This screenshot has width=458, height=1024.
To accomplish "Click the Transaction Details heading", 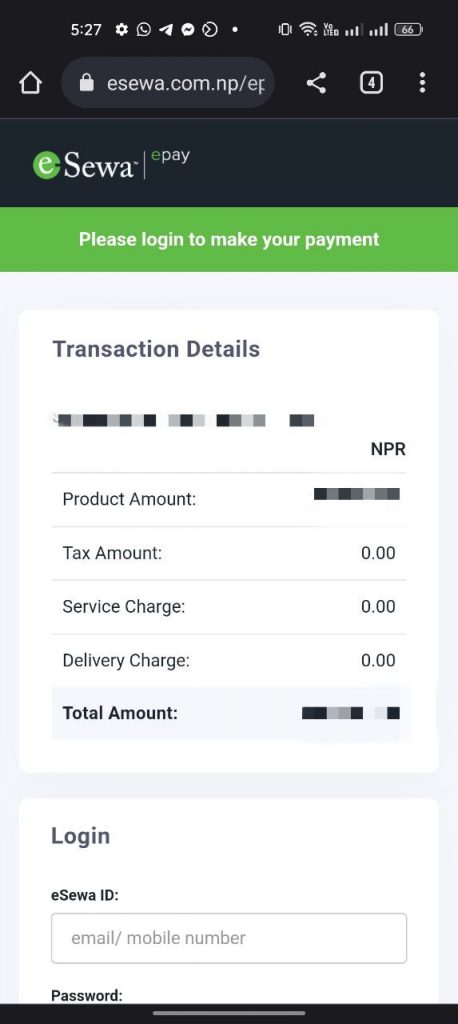I will (x=156, y=349).
